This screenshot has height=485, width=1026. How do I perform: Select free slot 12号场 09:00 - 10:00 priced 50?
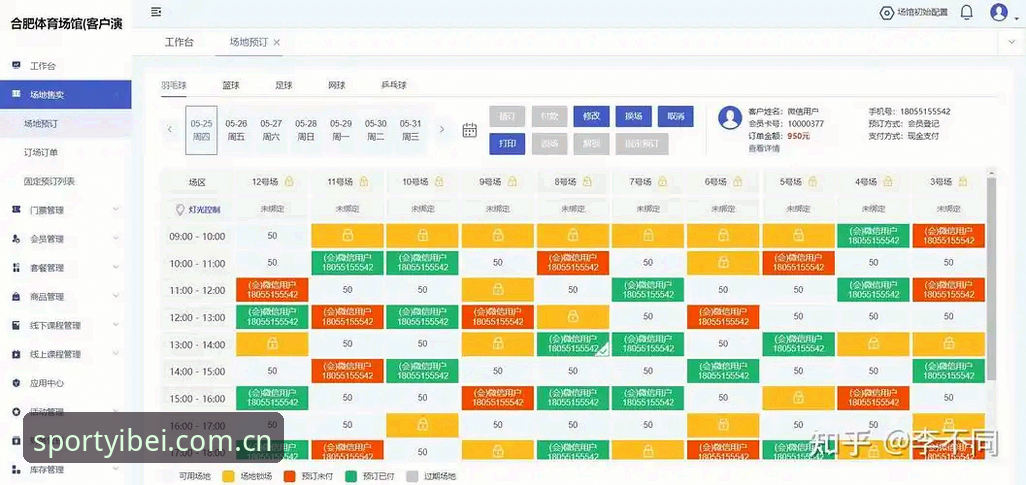272,236
